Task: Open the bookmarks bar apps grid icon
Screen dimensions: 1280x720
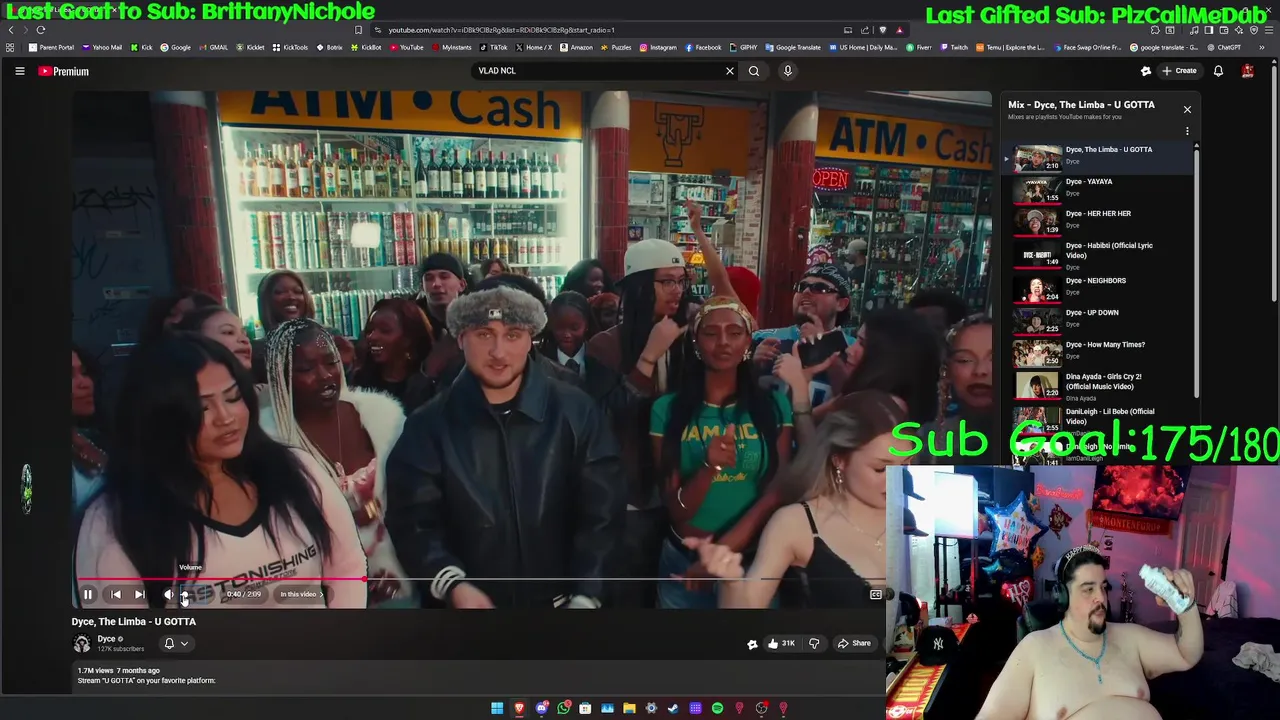Action: point(10,47)
